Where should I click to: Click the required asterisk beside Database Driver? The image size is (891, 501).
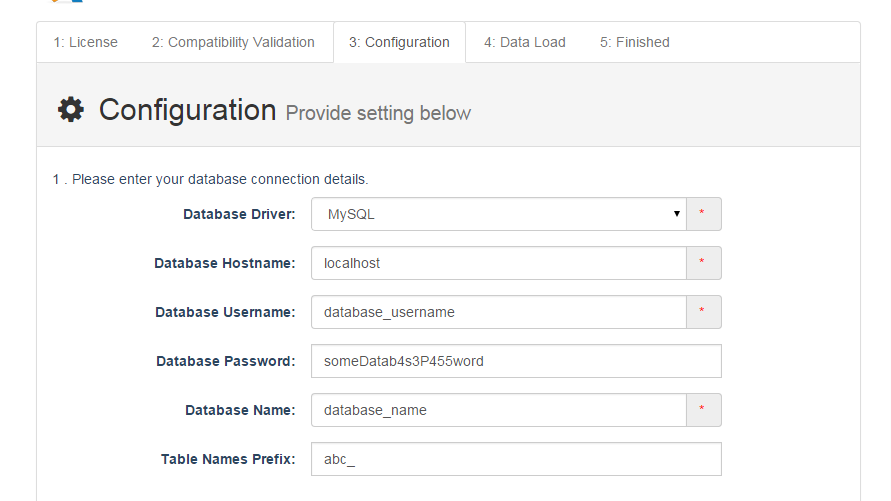[703, 214]
